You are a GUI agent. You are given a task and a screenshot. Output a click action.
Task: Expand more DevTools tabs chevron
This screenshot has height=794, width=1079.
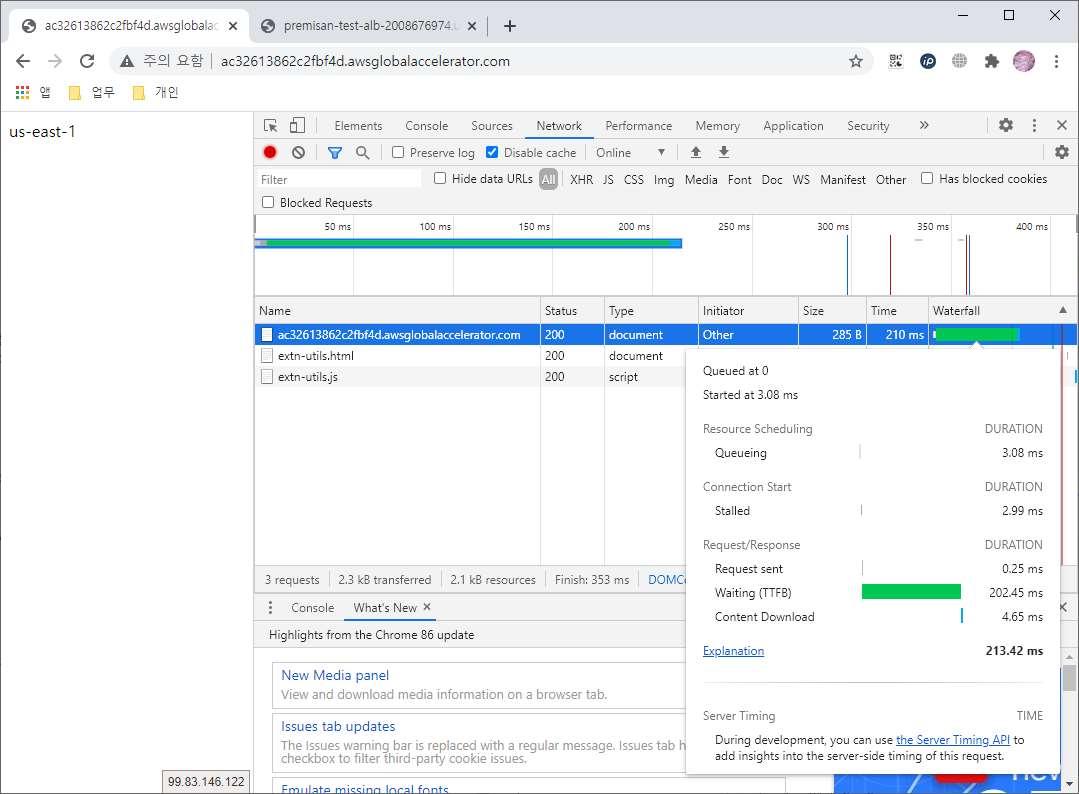[923, 125]
